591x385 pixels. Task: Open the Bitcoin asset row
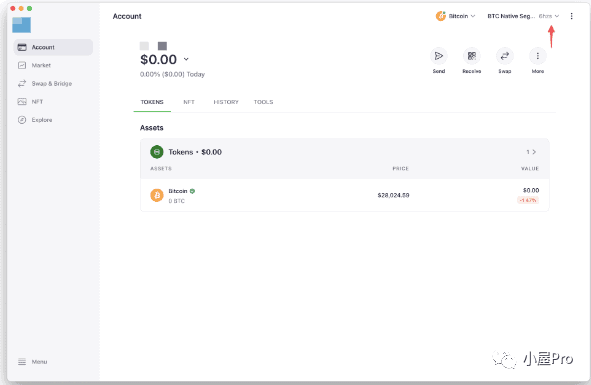tap(344, 195)
